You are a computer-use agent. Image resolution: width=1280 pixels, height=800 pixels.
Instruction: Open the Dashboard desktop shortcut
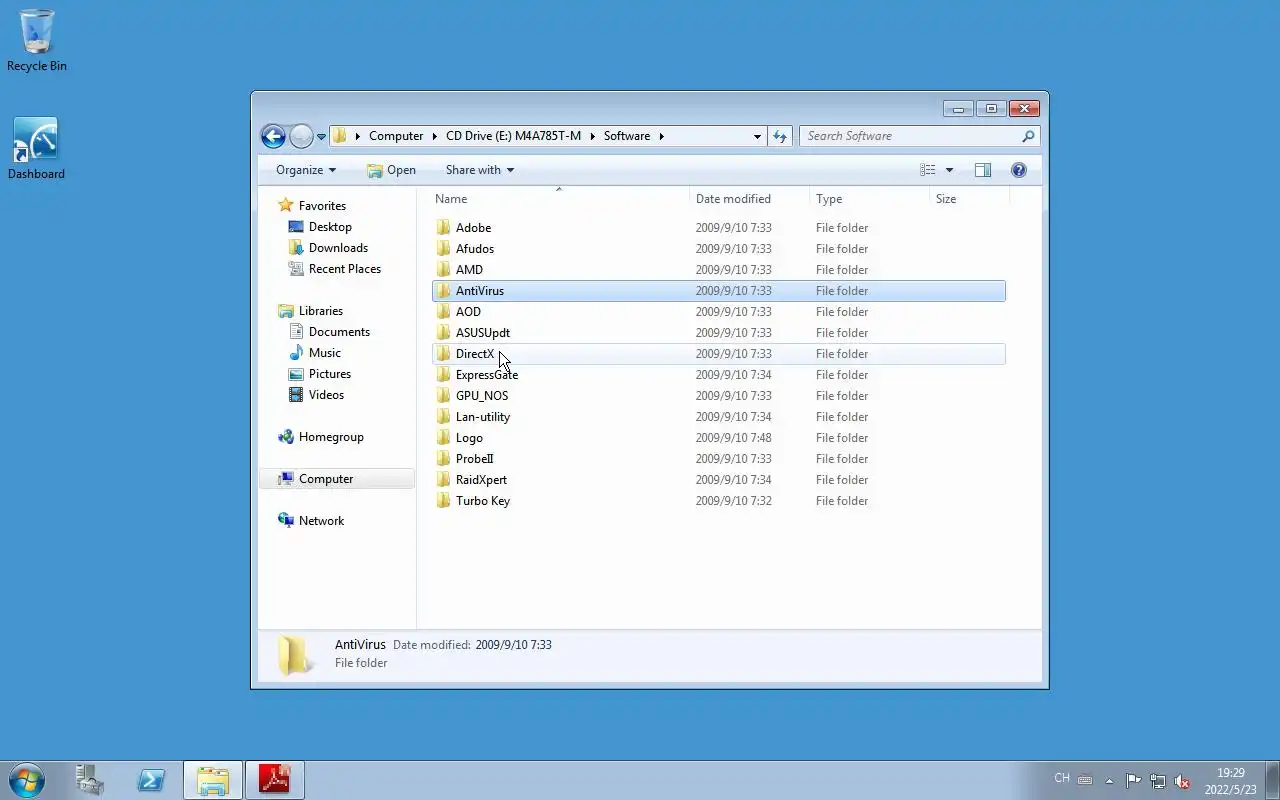click(36, 149)
